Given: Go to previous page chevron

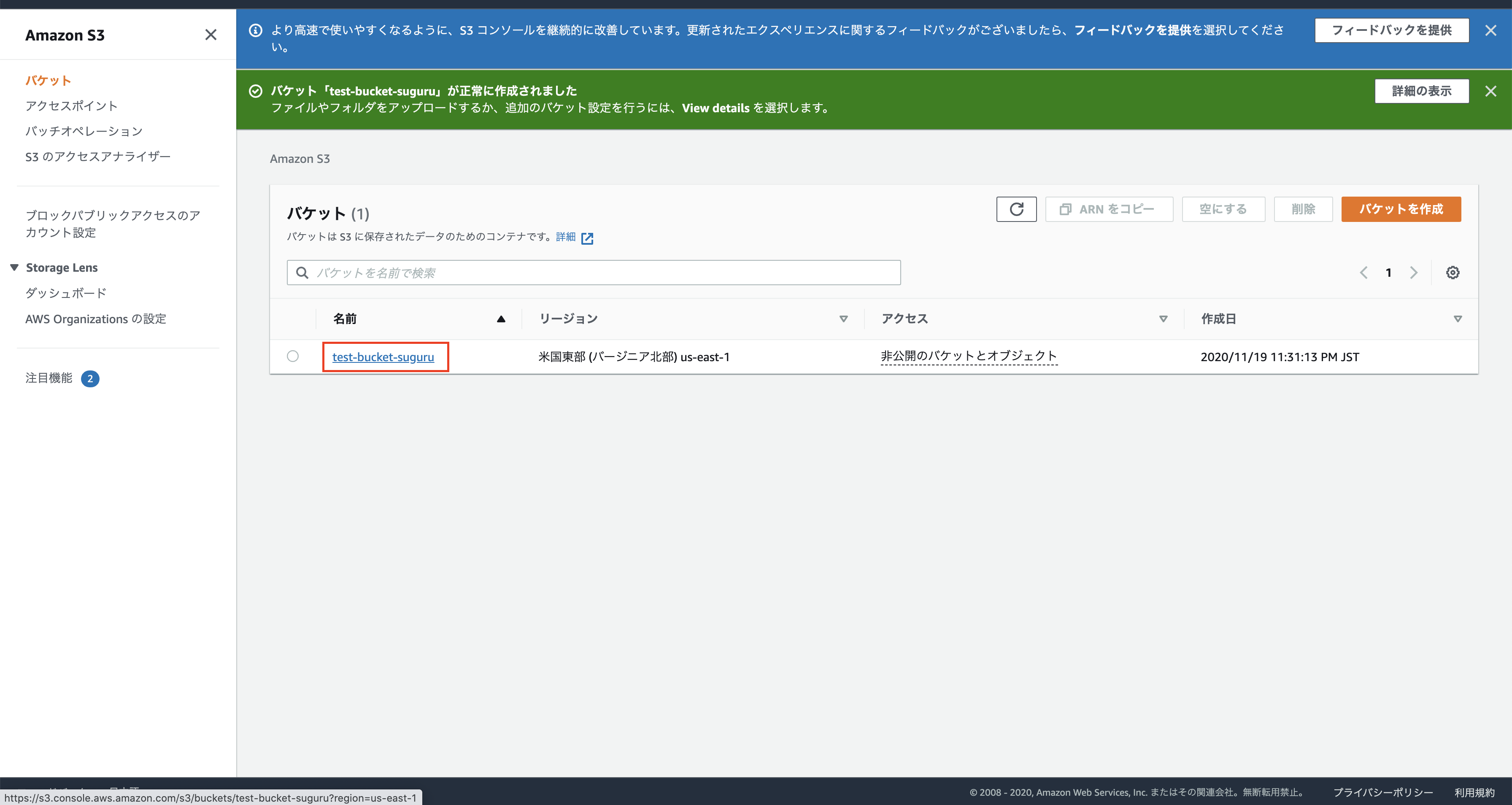Looking at the screenshot, I should pyautogui.click(x=1363, y=273).
